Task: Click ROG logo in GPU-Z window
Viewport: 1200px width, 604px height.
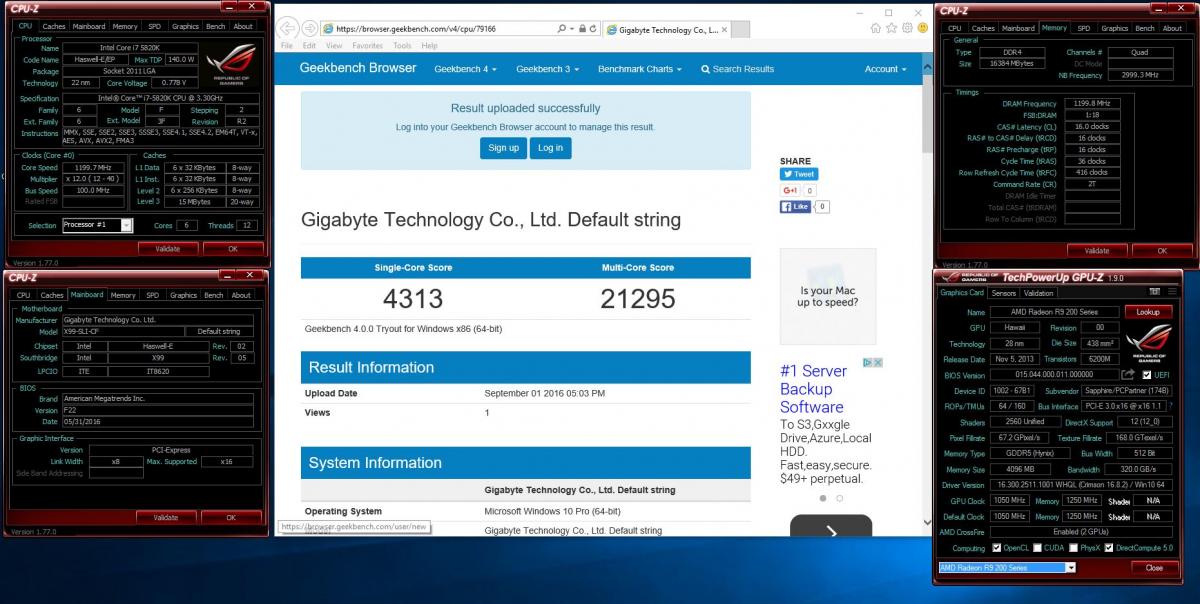Action: click(x=1148, y=343)
